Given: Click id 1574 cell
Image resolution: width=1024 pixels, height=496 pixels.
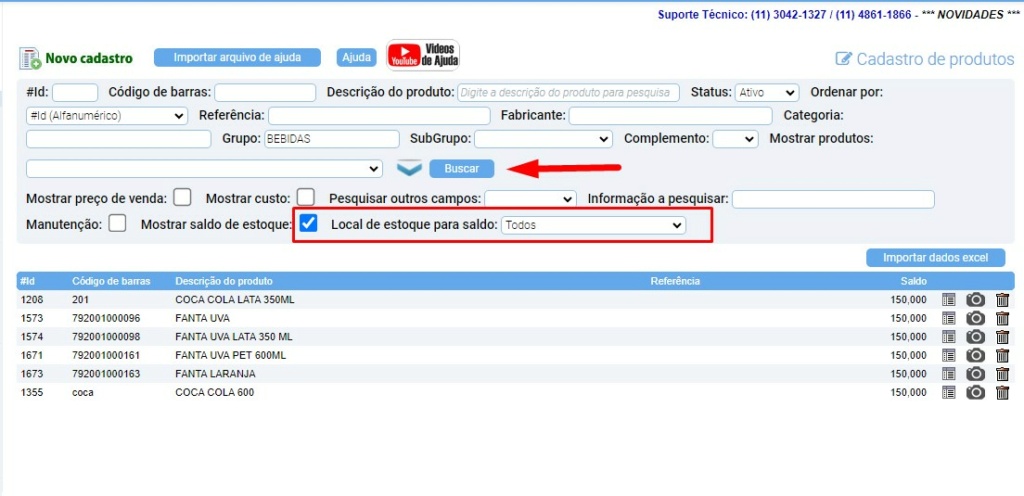Looking at the screenshot, I should pos(31,337).
